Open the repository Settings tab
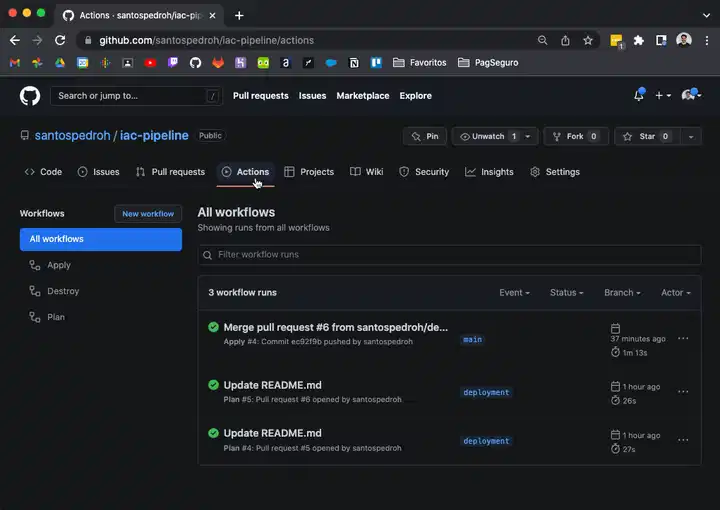This screenshot has width=720, height=510. click(555, 172)
